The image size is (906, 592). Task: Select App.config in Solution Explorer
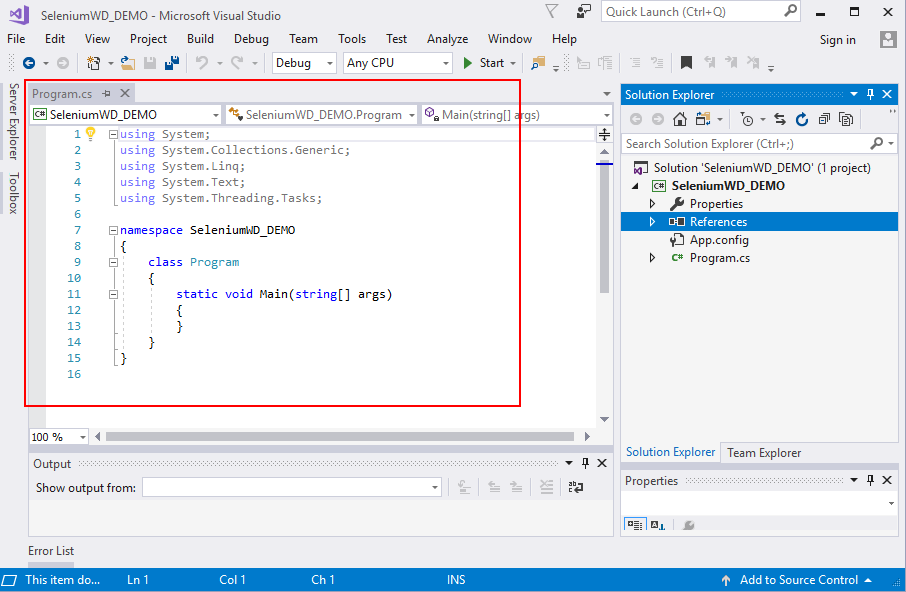click(x=719, y=240)
